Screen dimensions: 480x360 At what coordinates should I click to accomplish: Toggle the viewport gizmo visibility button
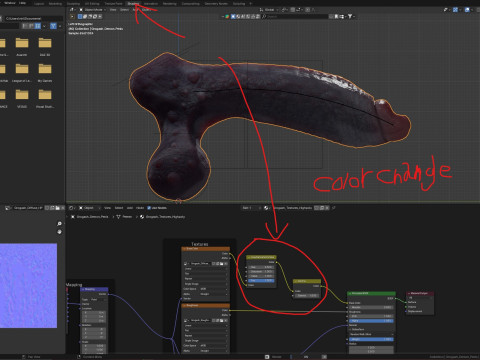(455, 10)
